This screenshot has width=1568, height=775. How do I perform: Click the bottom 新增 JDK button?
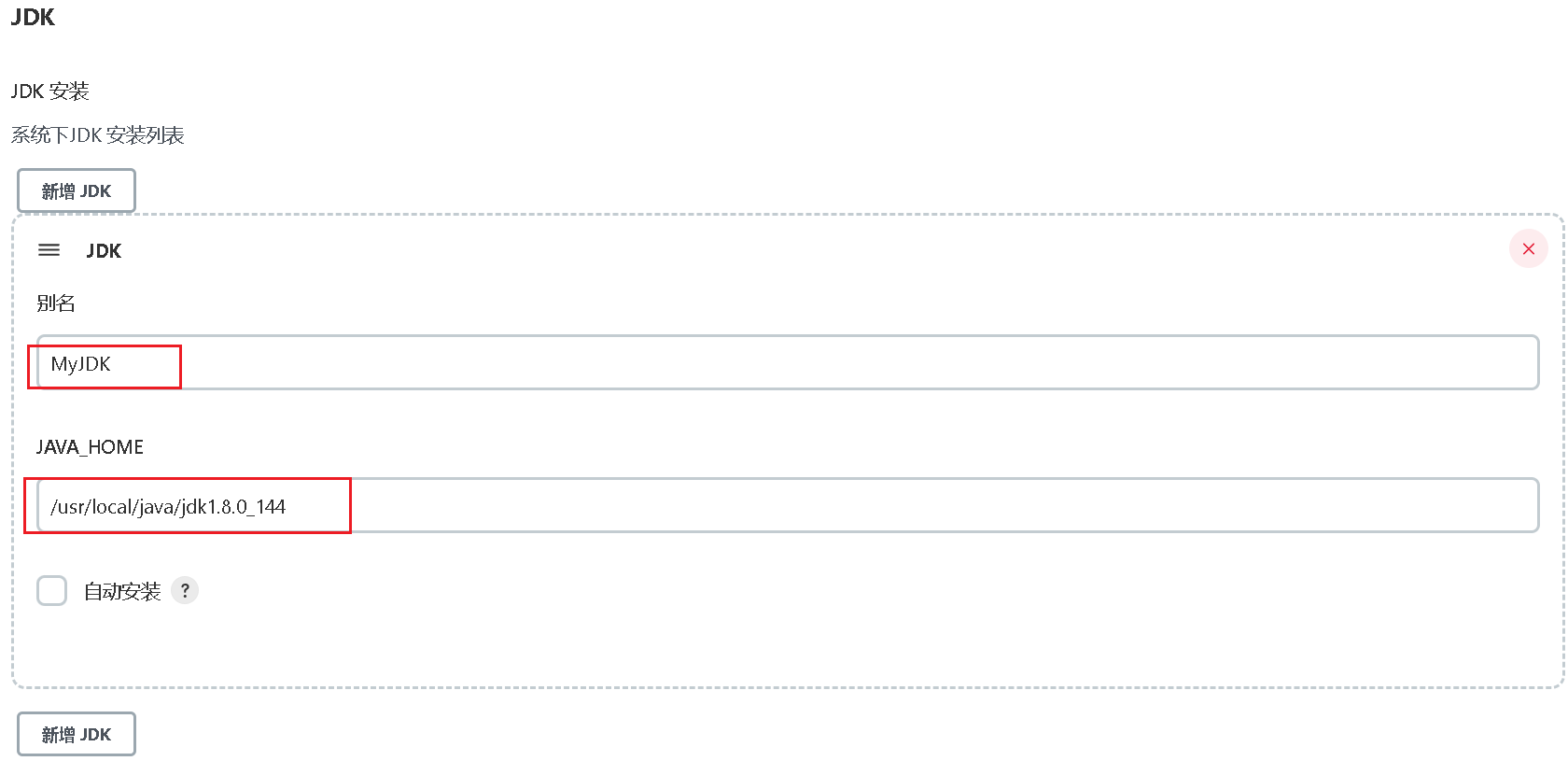pos(77,734)
